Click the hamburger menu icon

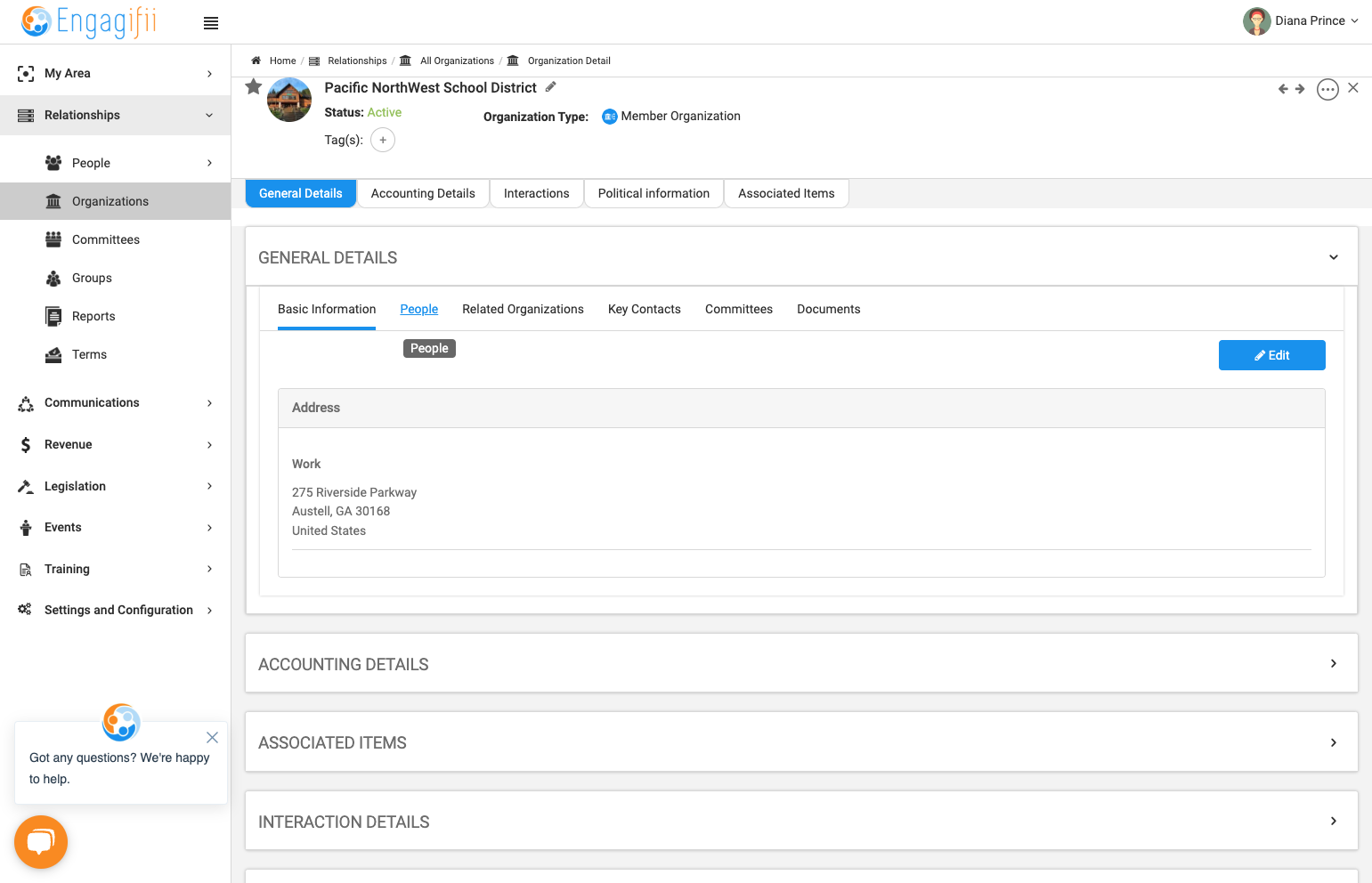pos(211,23)
